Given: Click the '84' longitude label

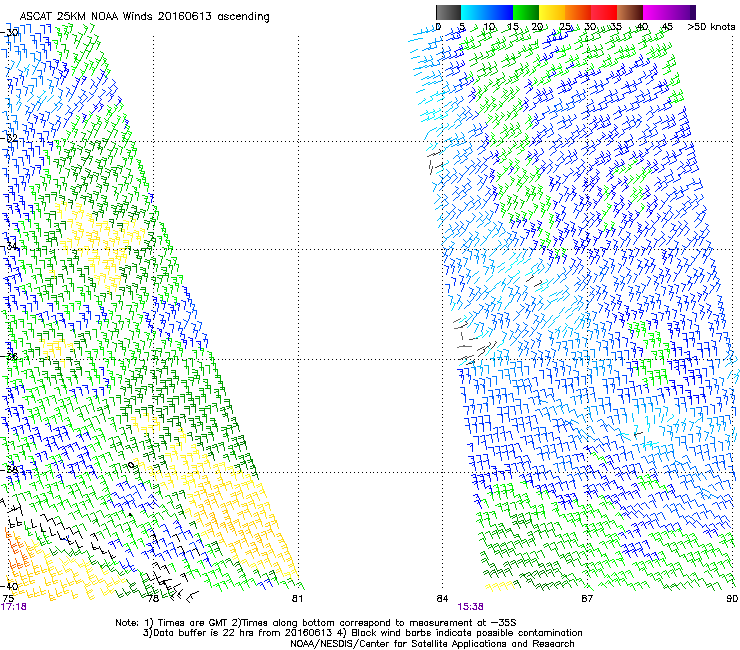Looking at the screenshot, I should (442, 599).
